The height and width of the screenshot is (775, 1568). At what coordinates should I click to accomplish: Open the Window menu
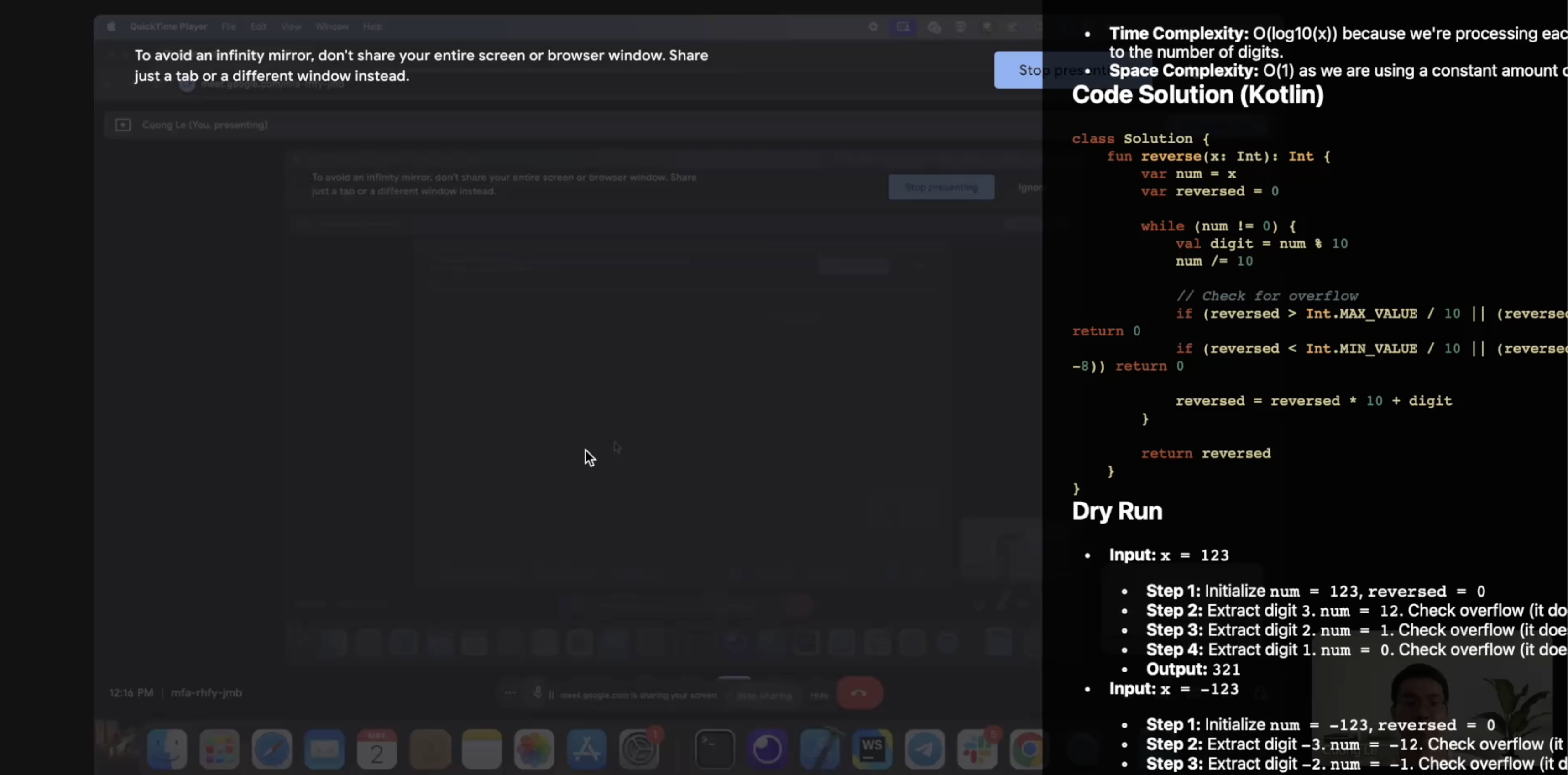[332, 27]
